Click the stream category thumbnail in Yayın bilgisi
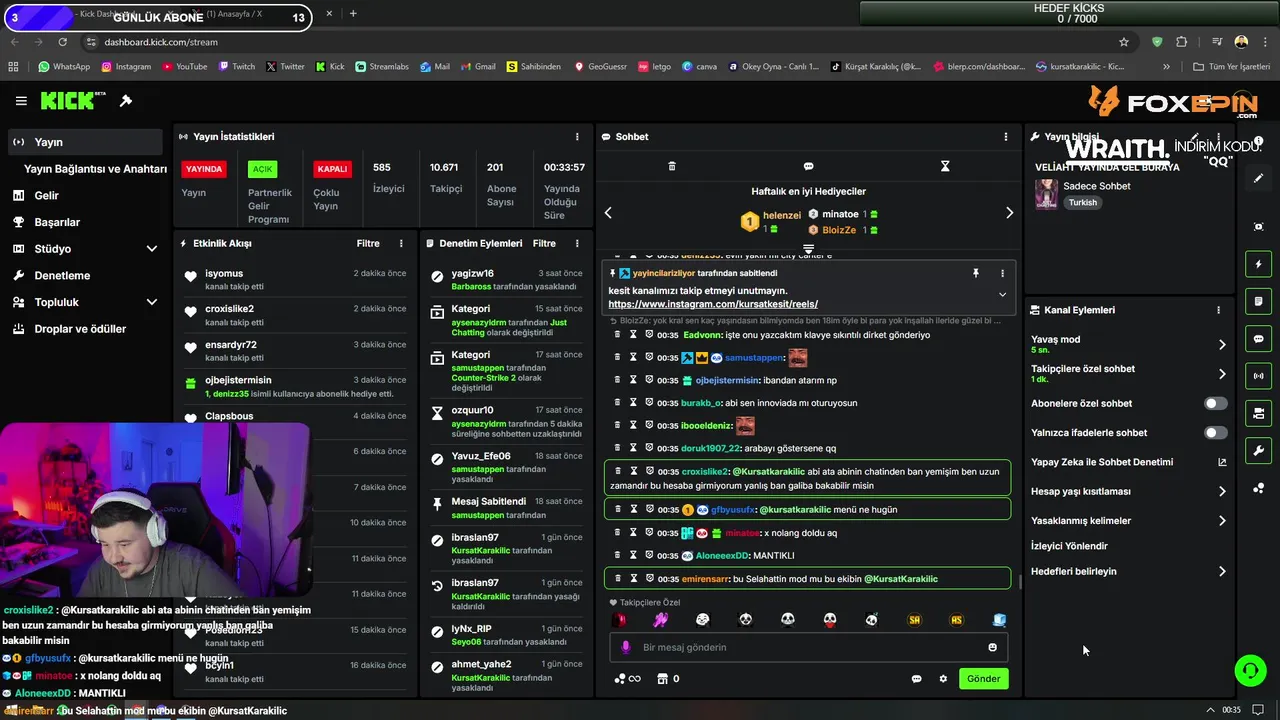1280x720 pixels. point(1046,194)
